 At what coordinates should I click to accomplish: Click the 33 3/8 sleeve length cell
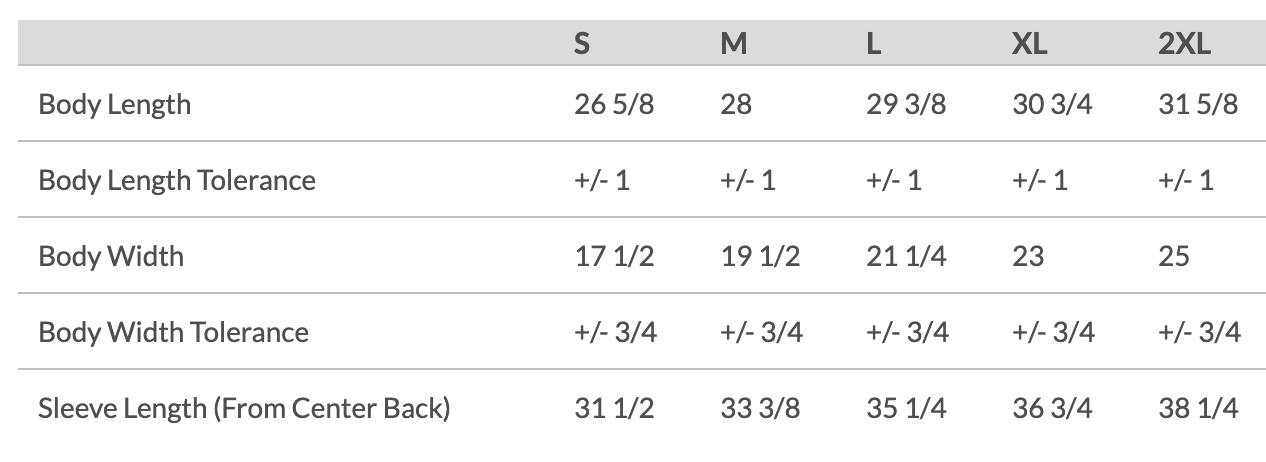[760, 408]
